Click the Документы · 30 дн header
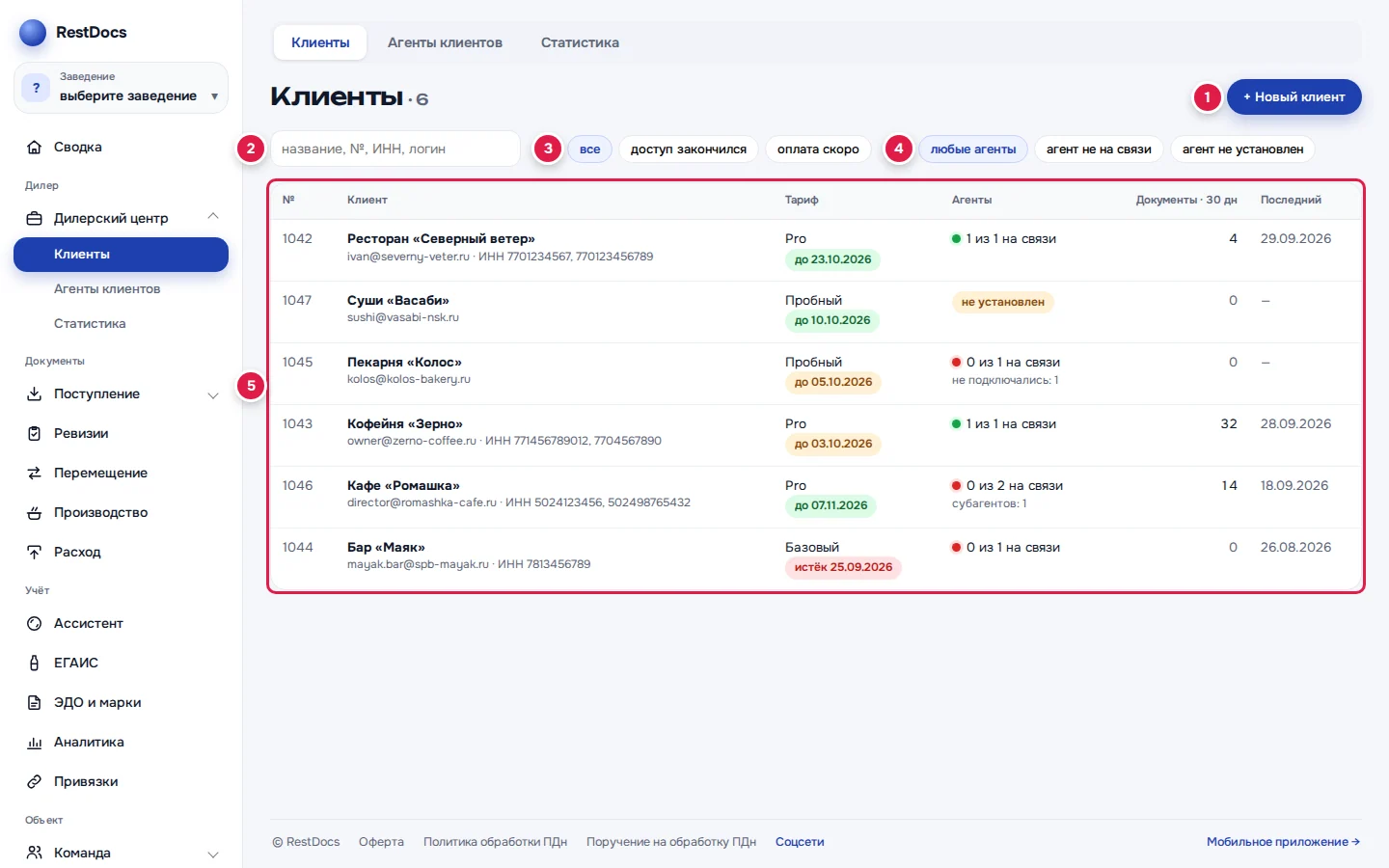1389x868 pixels. pos(1186,201)
